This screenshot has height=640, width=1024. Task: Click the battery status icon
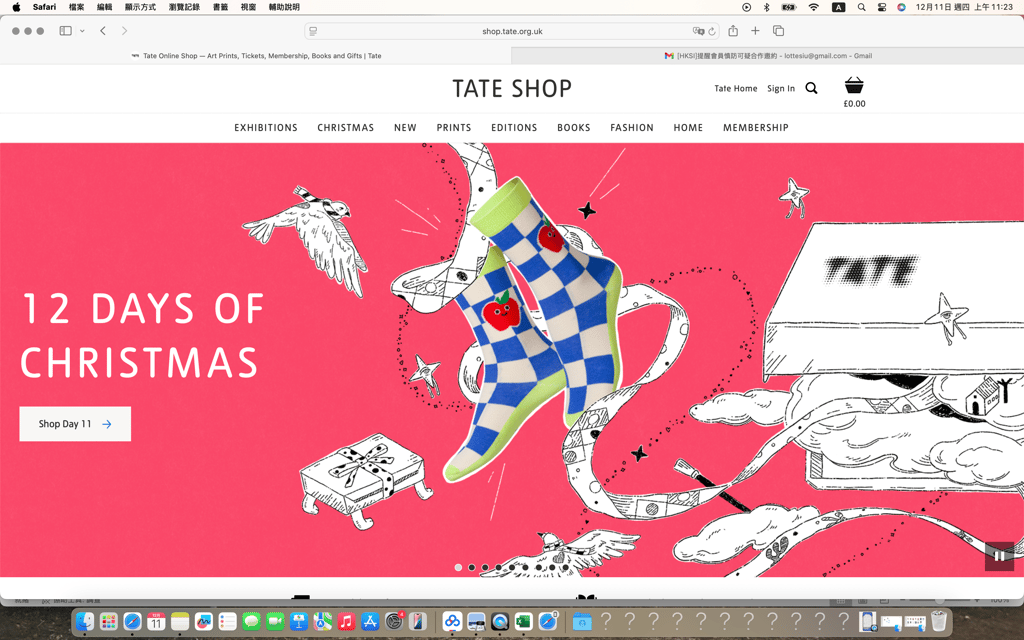(789, 7)
